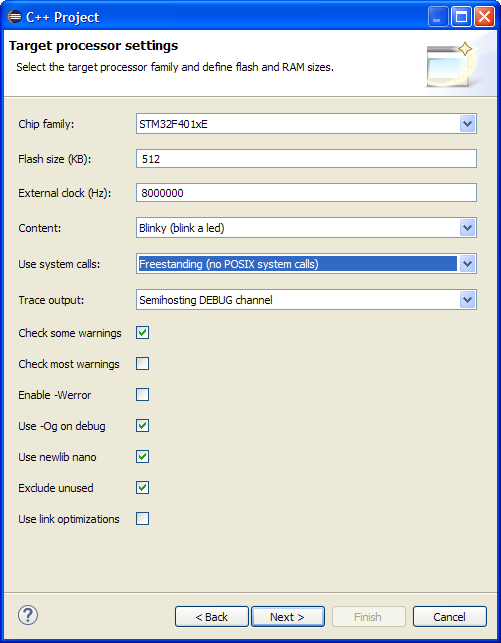This screenshot has width=501, height=643.
Task: Expand the Content dropdown arrow
Action: point(467,228)
